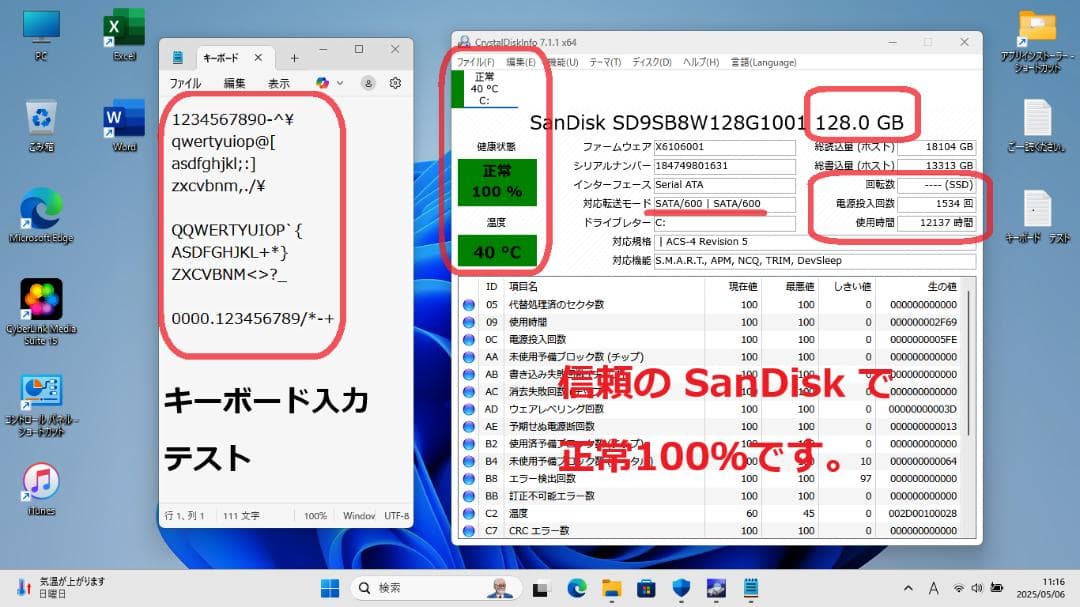Select the C: drive status tab
The image size is (1080, 607).
click(x=484, y=89)
